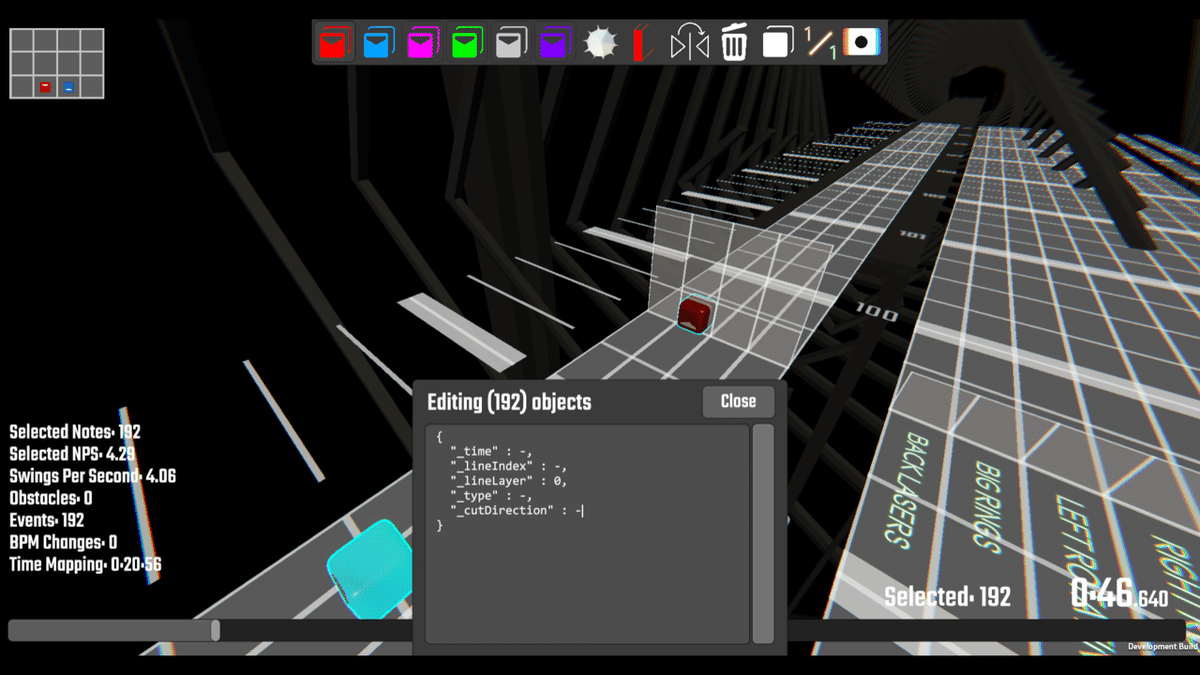This screenshot has width=1200, height=675.
Task: Click the "_cutDirection" line in the JSON
Action: click(x=516, y=511)
